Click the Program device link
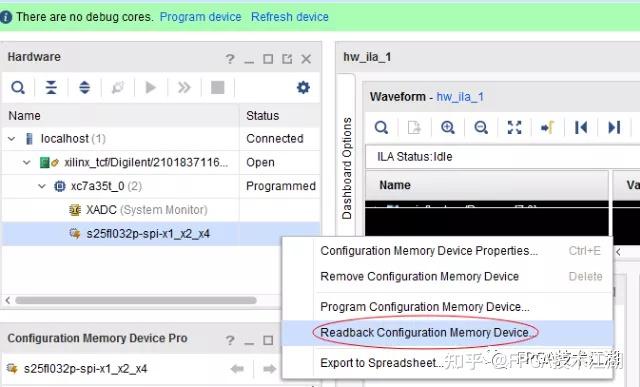The height and width of the screenshot is (387, 640). click(200, 17)
